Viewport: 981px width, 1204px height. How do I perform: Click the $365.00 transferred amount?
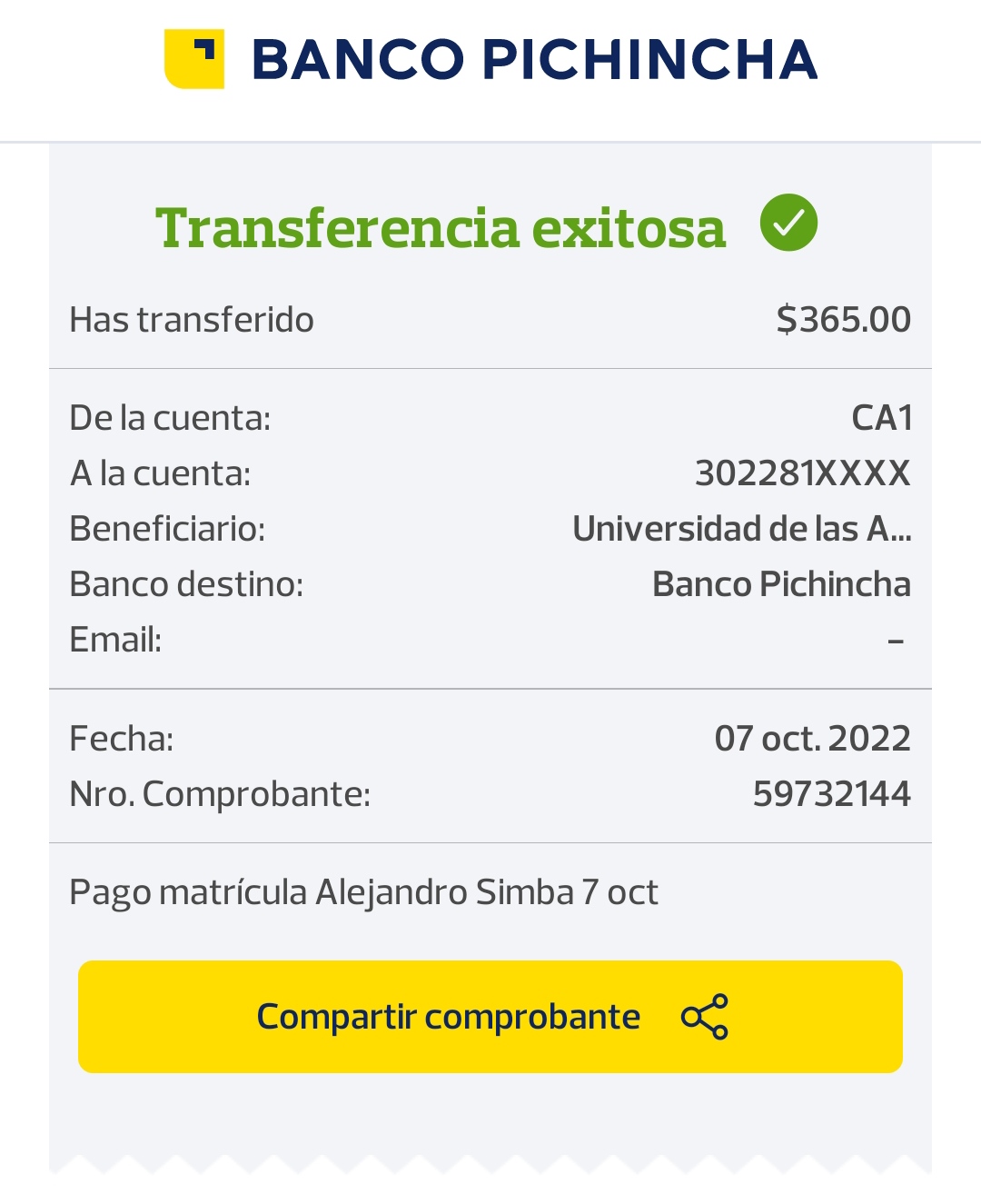point(843,320)
